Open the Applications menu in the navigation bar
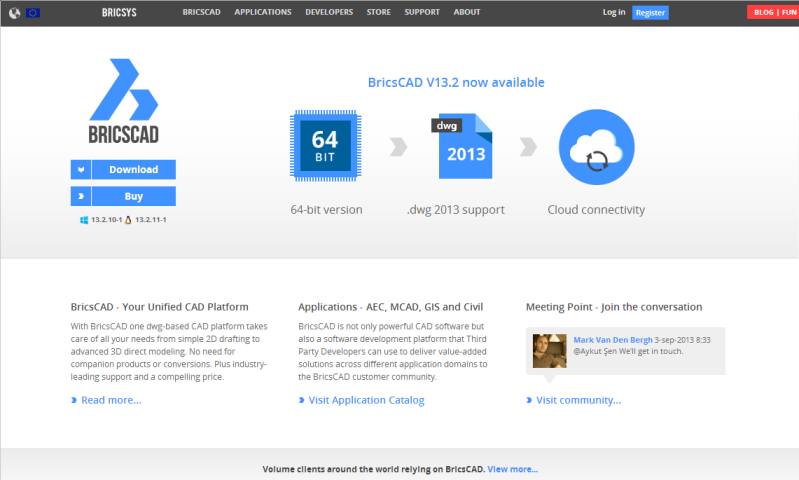799x480 pixels. pyautogui.click(x=263, y=12)
